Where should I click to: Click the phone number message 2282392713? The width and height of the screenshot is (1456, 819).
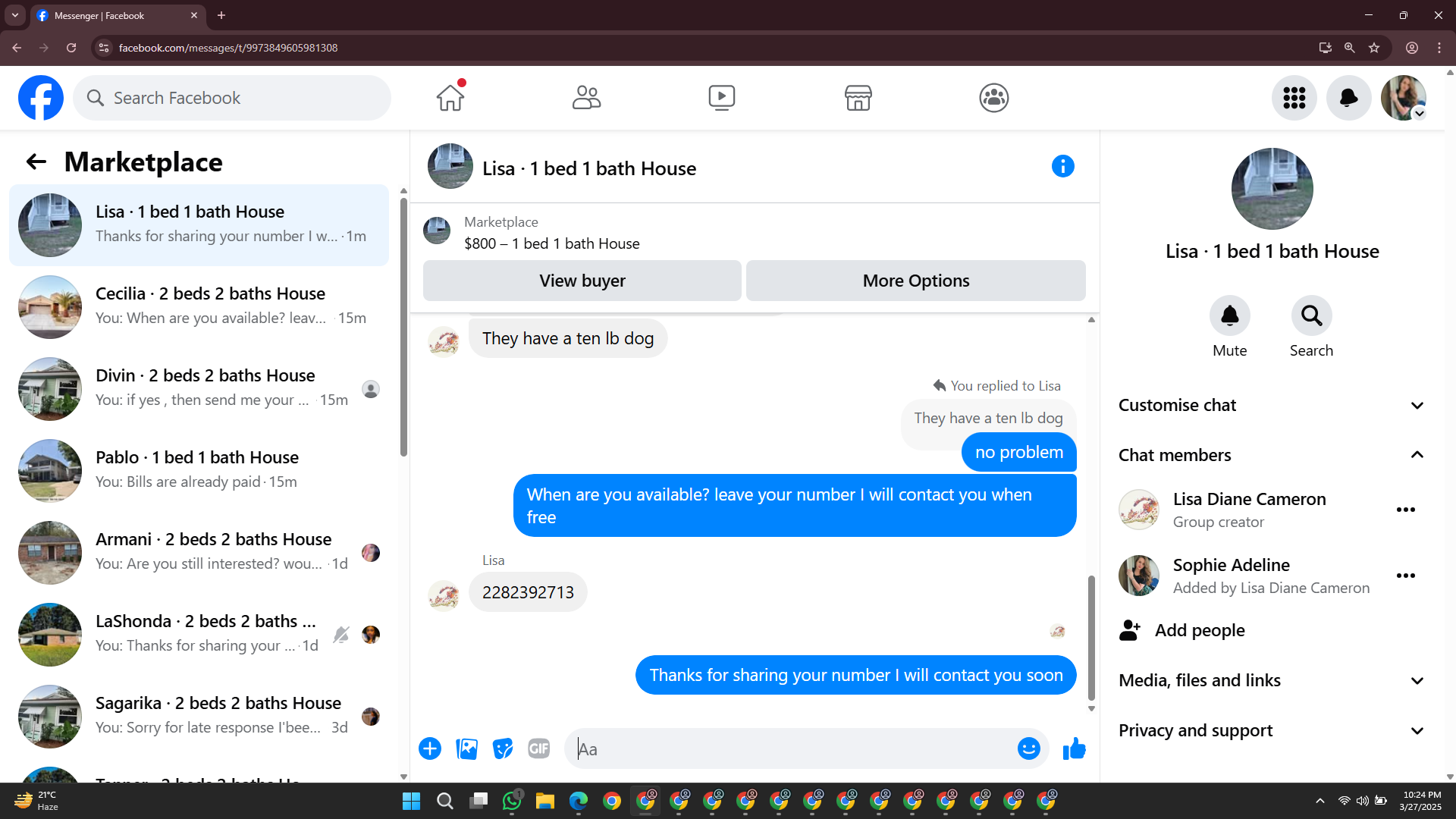coord(528,592)
